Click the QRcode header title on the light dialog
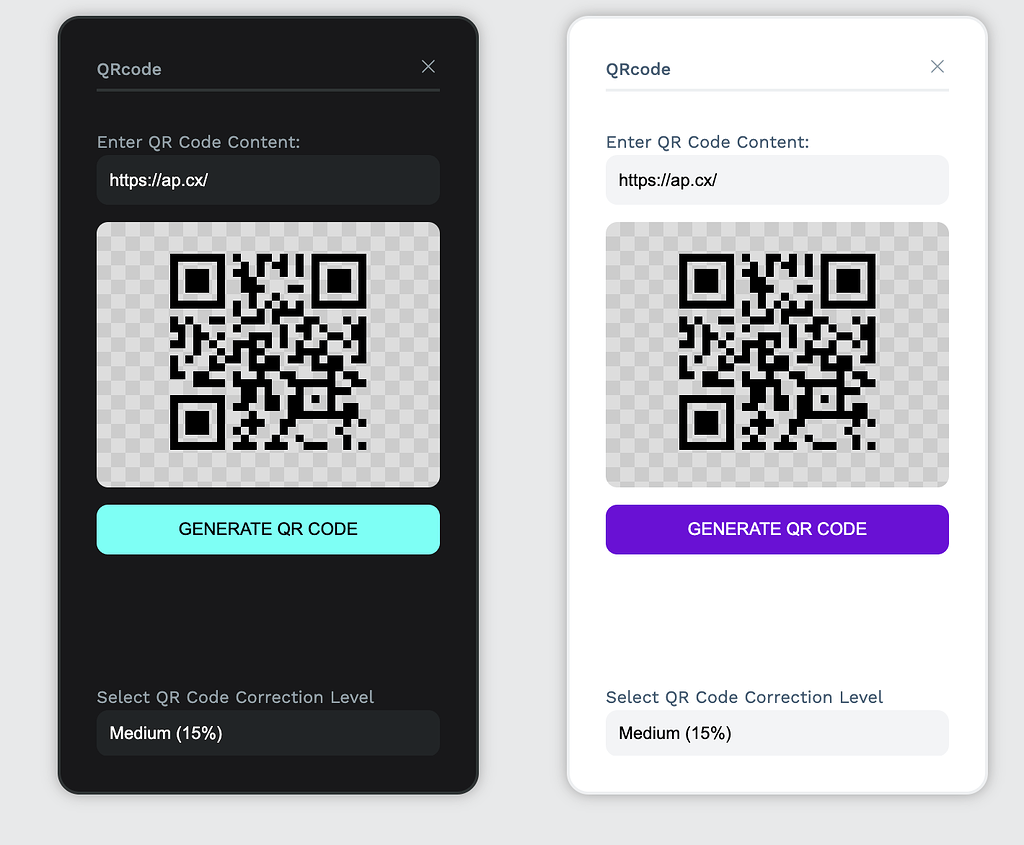The width and height of the screenshot is (1024, 845). [638, 70]
